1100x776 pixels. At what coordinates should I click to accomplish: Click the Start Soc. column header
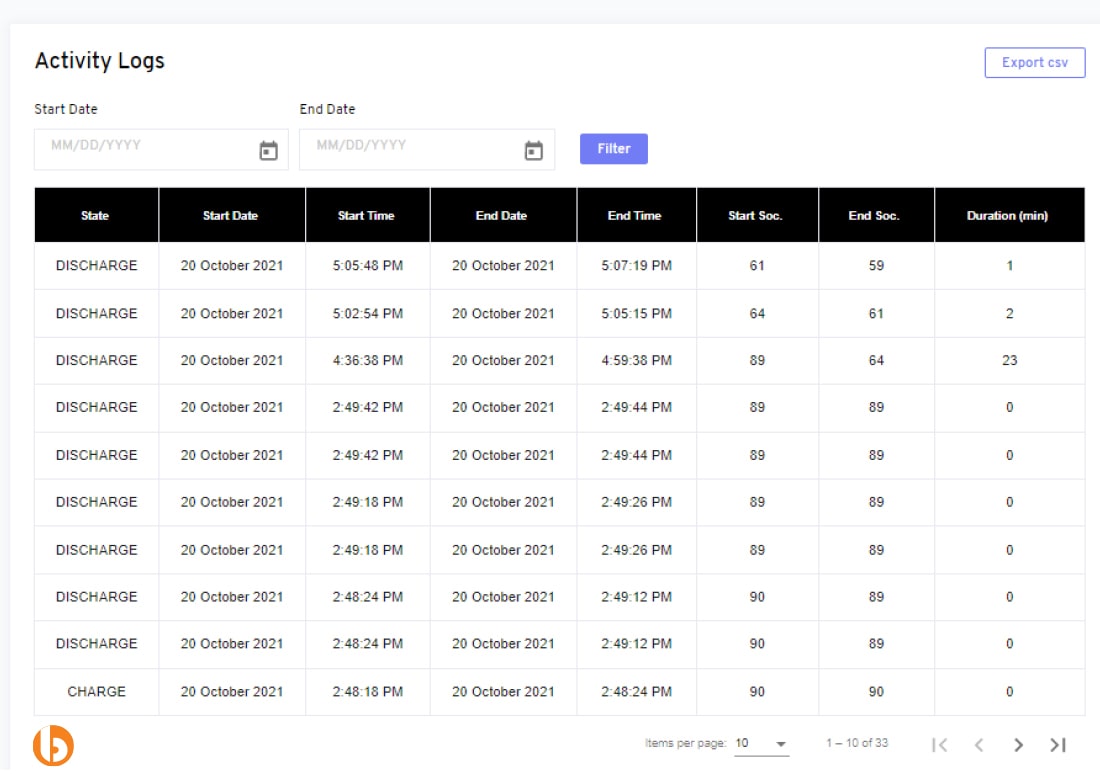(756, 215)
